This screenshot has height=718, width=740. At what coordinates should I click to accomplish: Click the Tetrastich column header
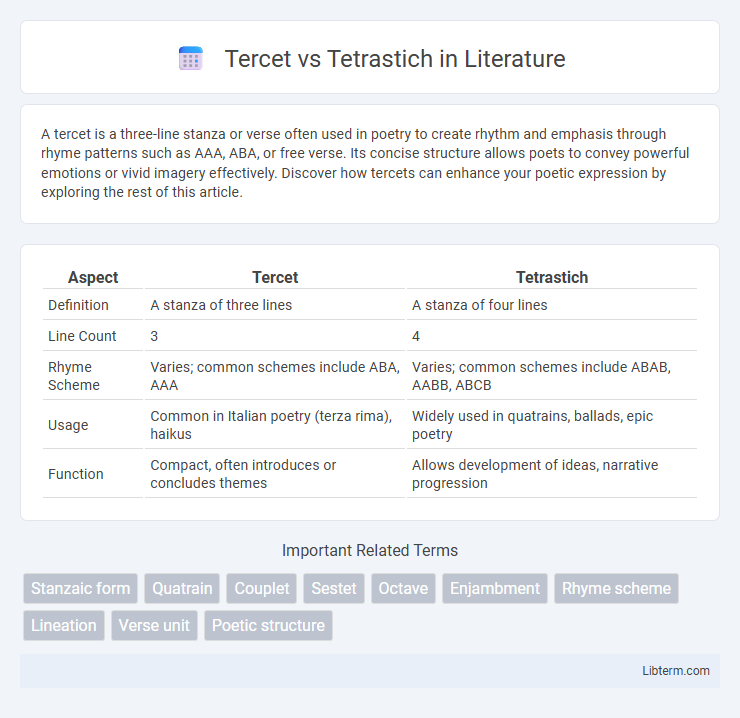(x=552, y=277)
